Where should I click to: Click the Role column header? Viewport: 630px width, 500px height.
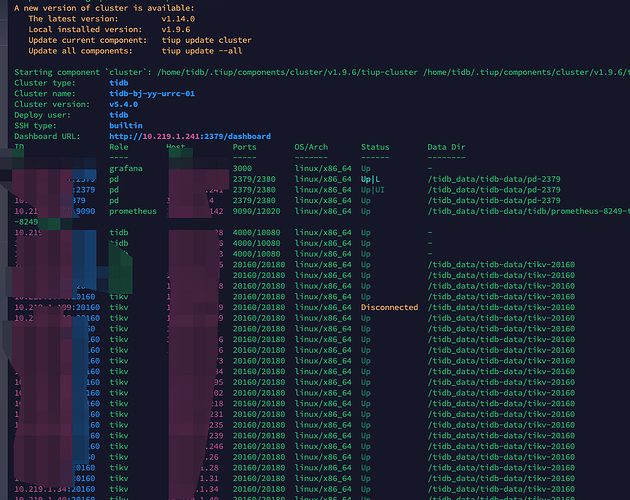point(118,147)
